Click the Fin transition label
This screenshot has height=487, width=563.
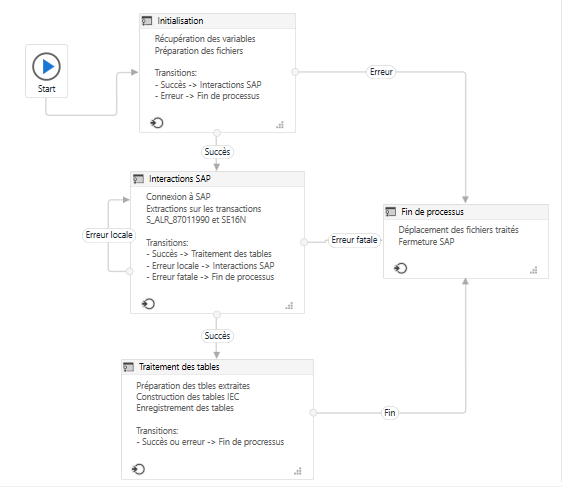(390, 413)
